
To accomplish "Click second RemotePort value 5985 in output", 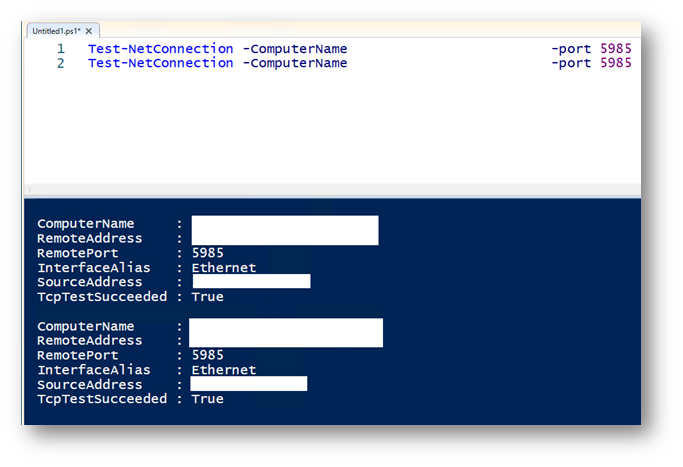I will (208, 355).
